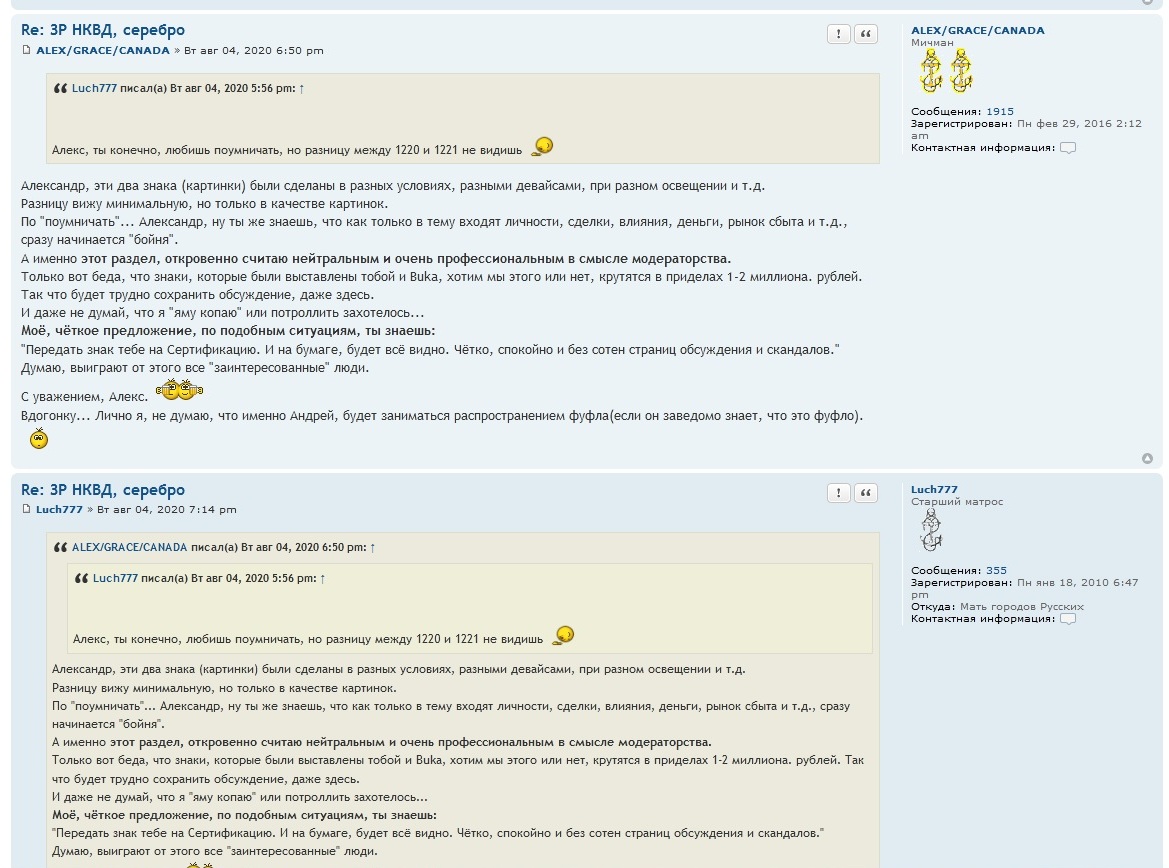The height and width of the screenshot is (868, 1169).
Task: View Luch777's 355 posts
Action: coord(996,571)
